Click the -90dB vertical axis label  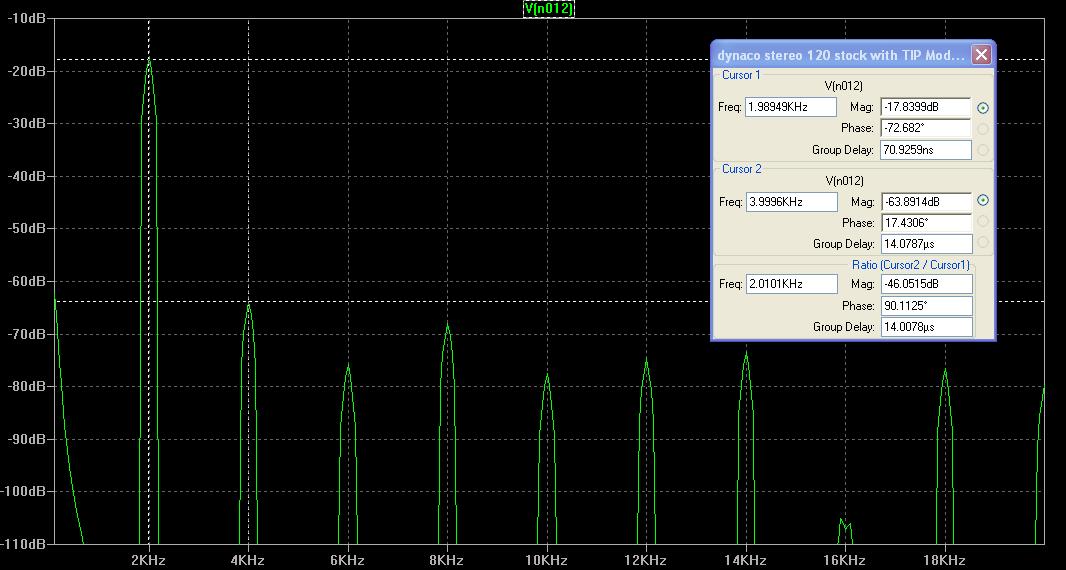click(x=27, y=439)
